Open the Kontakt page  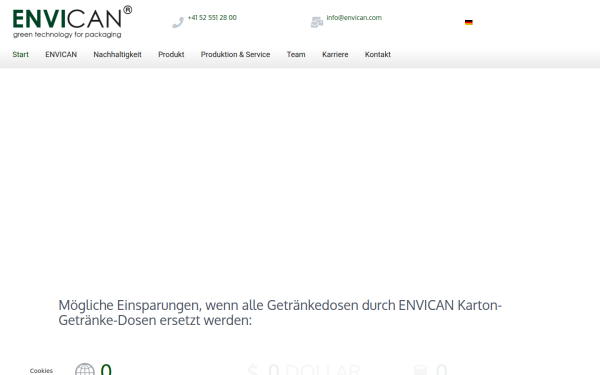point(378,54)
